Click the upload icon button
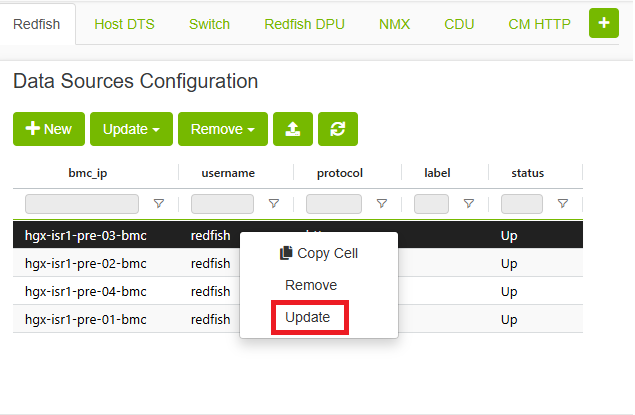635x415 pixels. 293,129
